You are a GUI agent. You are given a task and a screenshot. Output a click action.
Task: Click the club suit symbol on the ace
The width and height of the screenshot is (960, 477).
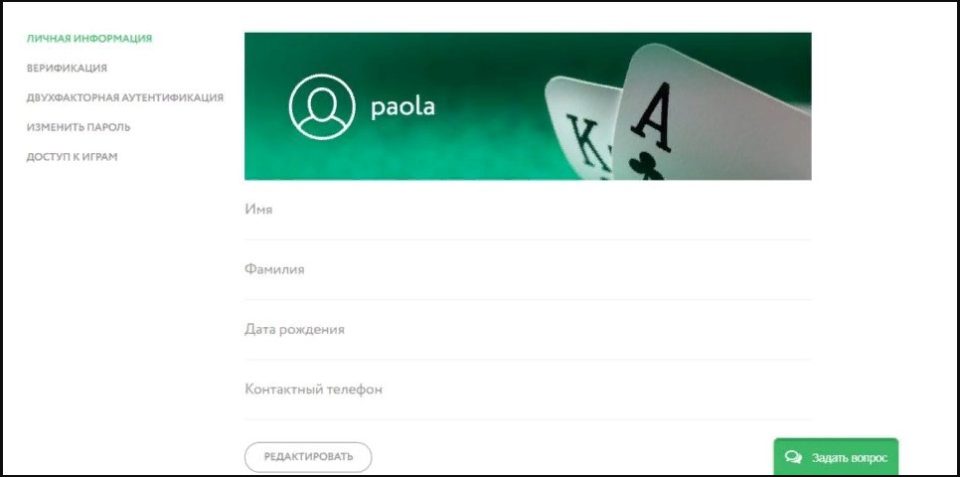tap(646, 167)
